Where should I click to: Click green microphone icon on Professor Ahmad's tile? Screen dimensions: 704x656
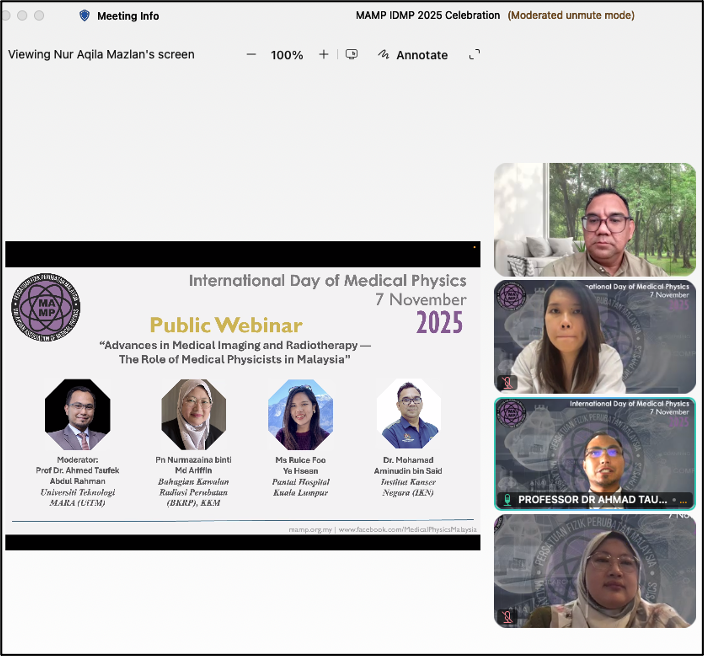(508, 499)
